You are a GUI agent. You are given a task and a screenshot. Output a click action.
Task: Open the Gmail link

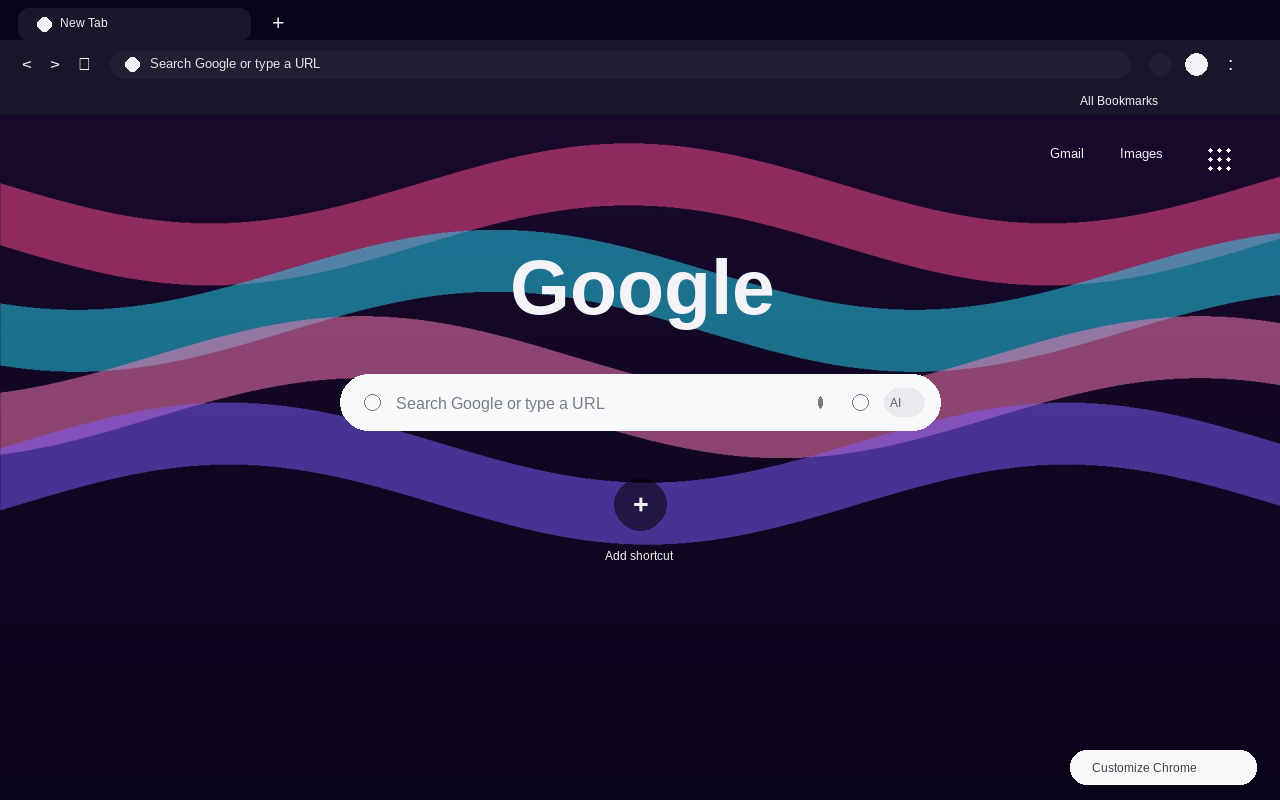click(1067, 154)
